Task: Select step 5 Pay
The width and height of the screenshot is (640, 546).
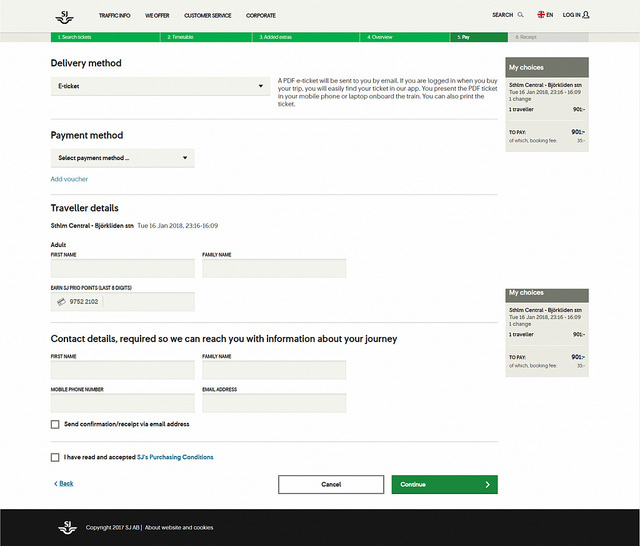Action: pyautogui.click(x=479, y=37)
